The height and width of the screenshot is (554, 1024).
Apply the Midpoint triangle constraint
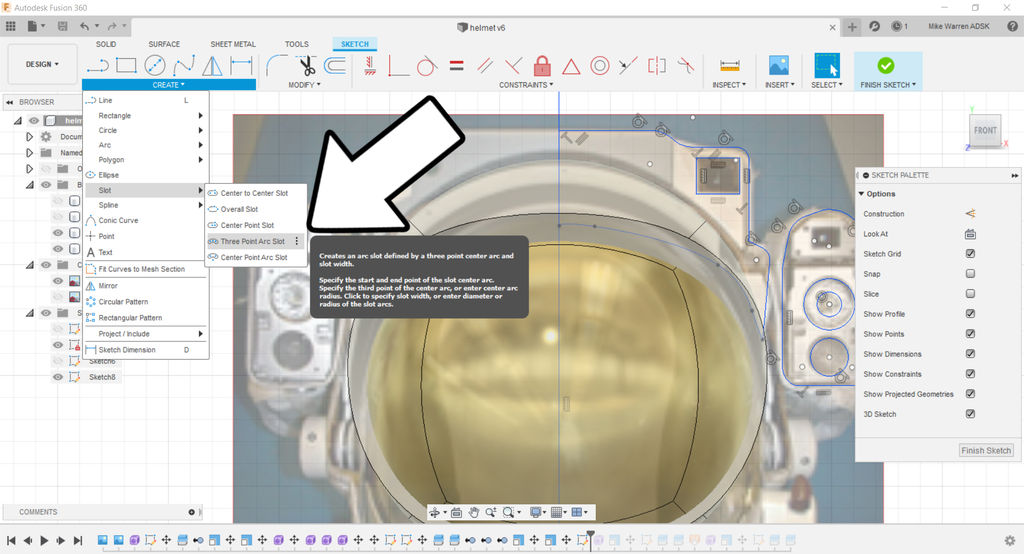(x=571, y=66)
